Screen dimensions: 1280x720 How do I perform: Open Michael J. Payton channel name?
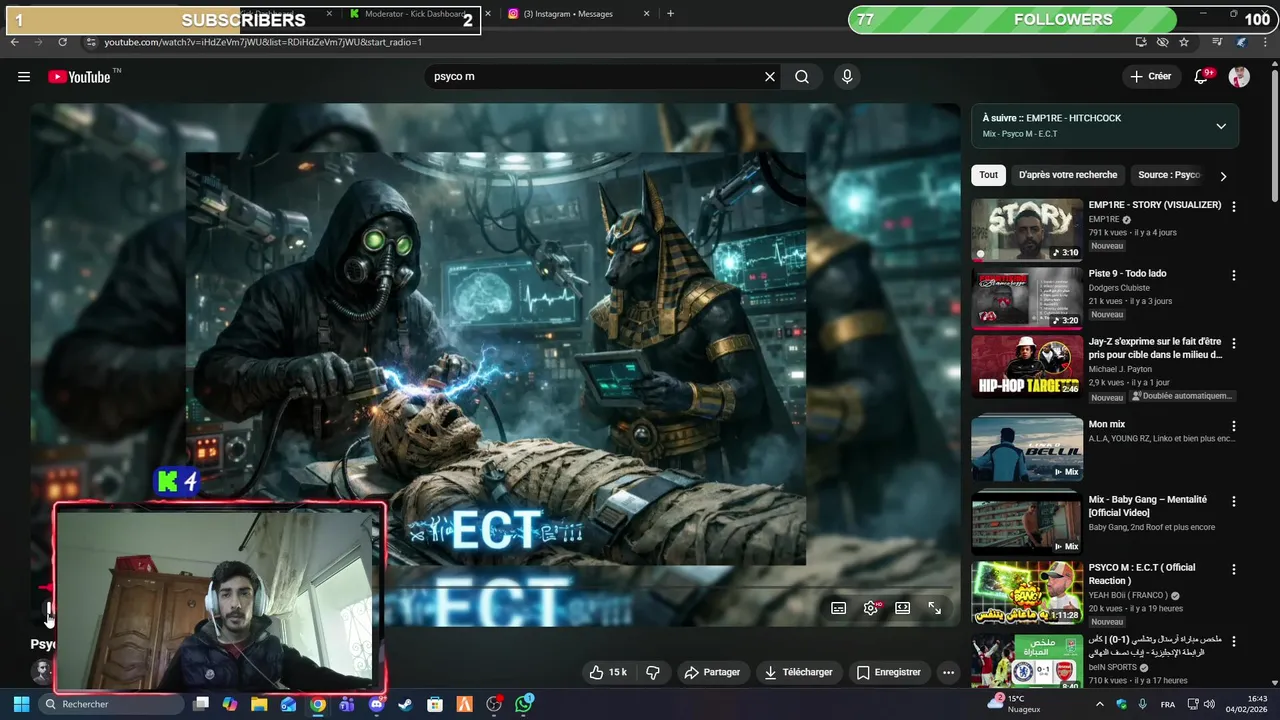(x=1120, y=369)
